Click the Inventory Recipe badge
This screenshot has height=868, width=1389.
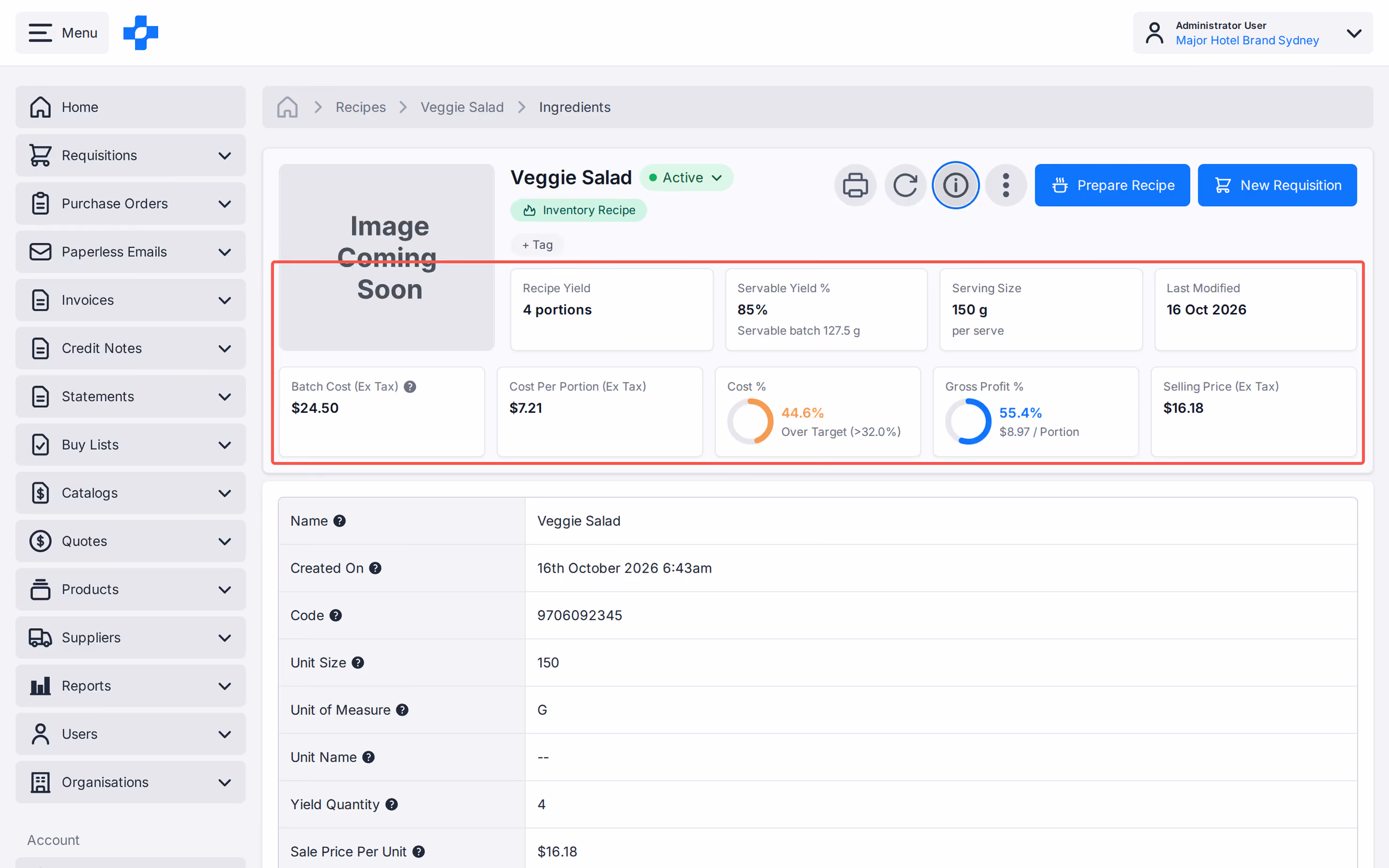tap(579, 210)
